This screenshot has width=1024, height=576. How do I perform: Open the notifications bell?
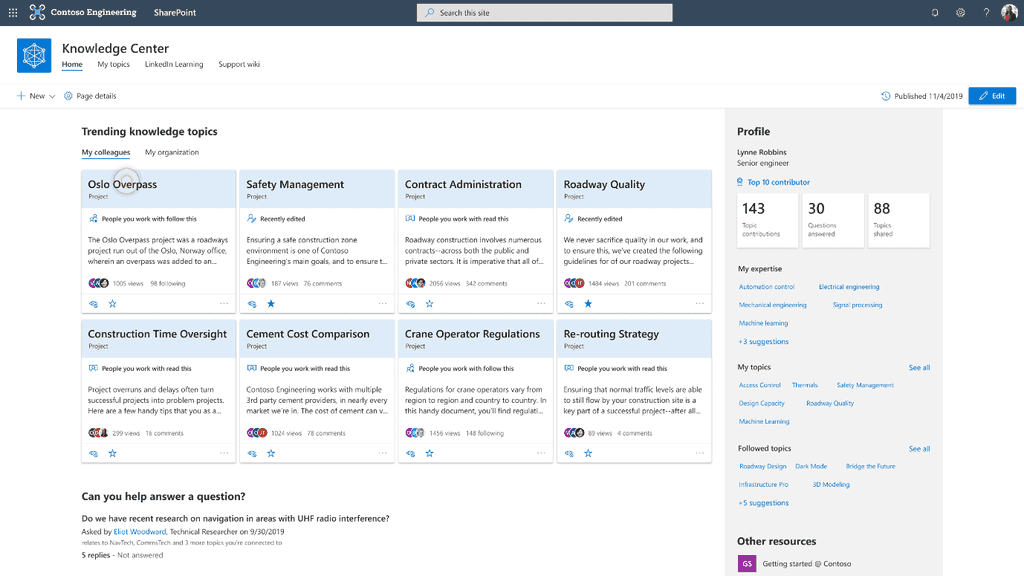pyautogui.click(x=935, y=13)
